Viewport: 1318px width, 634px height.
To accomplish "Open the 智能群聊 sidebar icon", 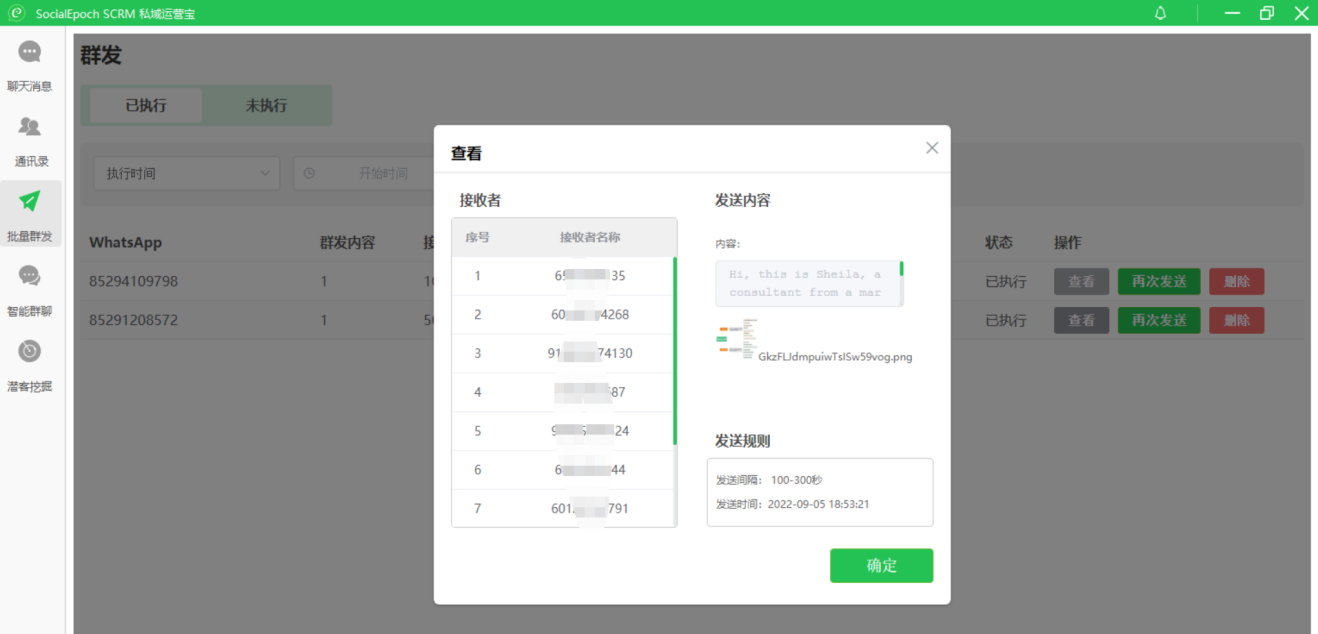I will click(30, 276).
